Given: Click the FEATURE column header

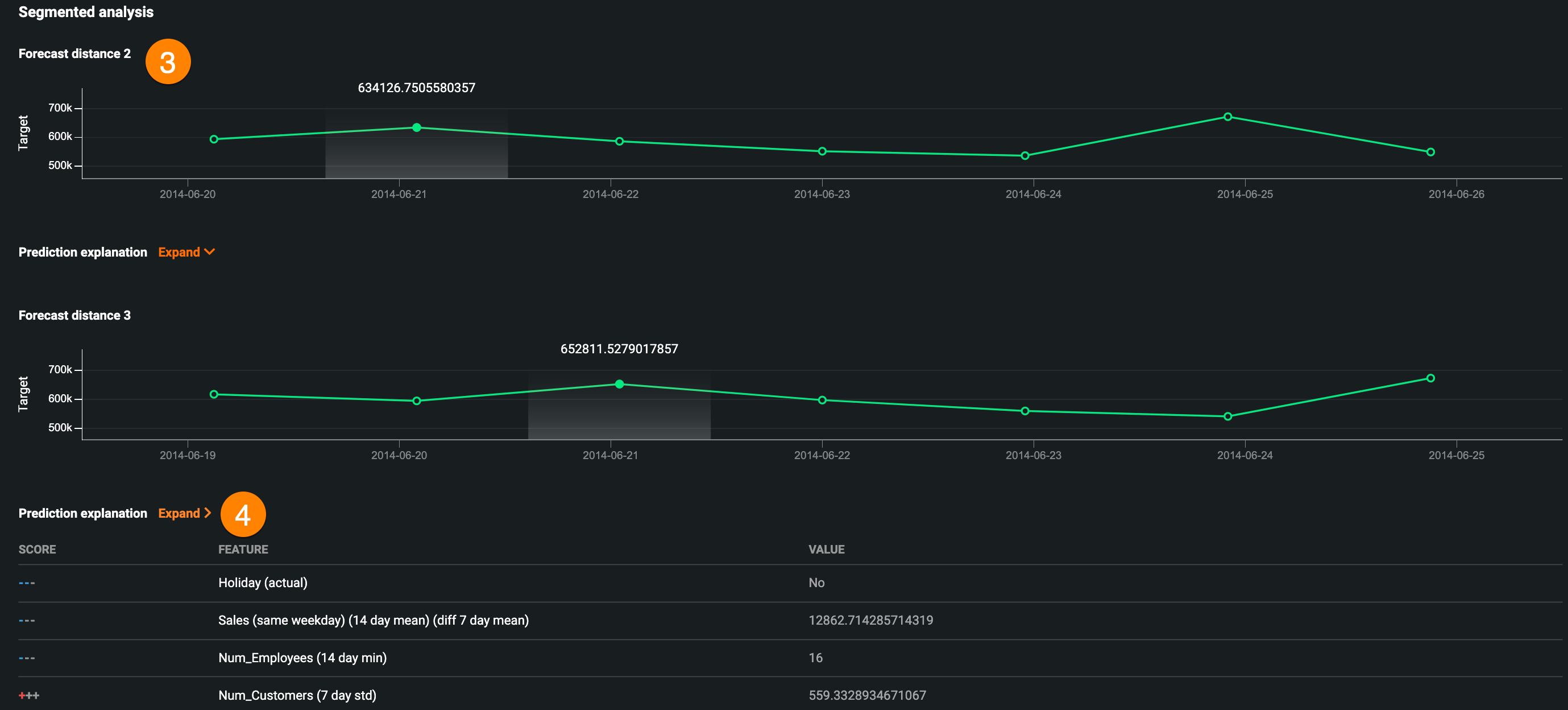Looking at the screenshot, I should [x=243, y=549].
